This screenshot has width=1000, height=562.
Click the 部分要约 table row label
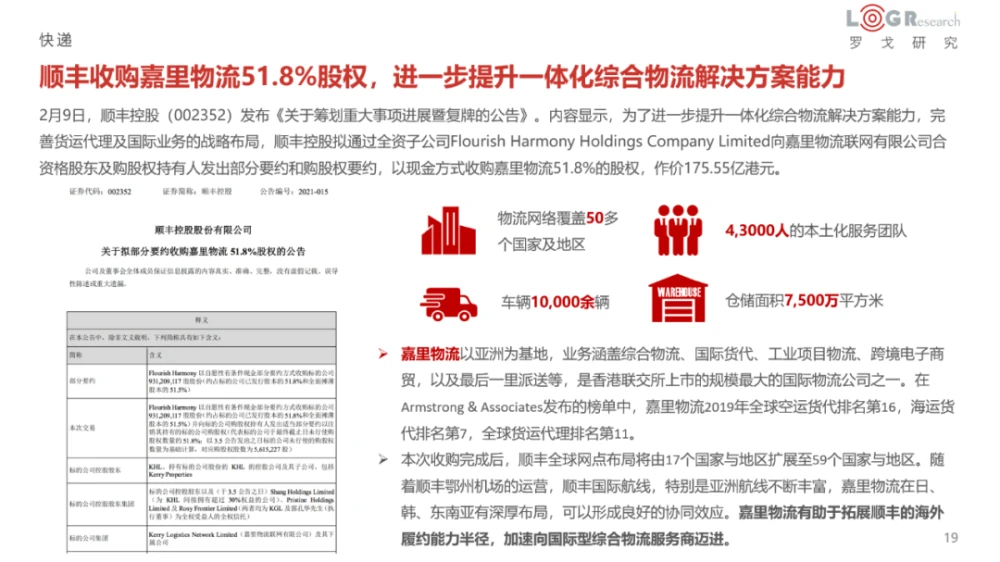[x=82, y=381]
